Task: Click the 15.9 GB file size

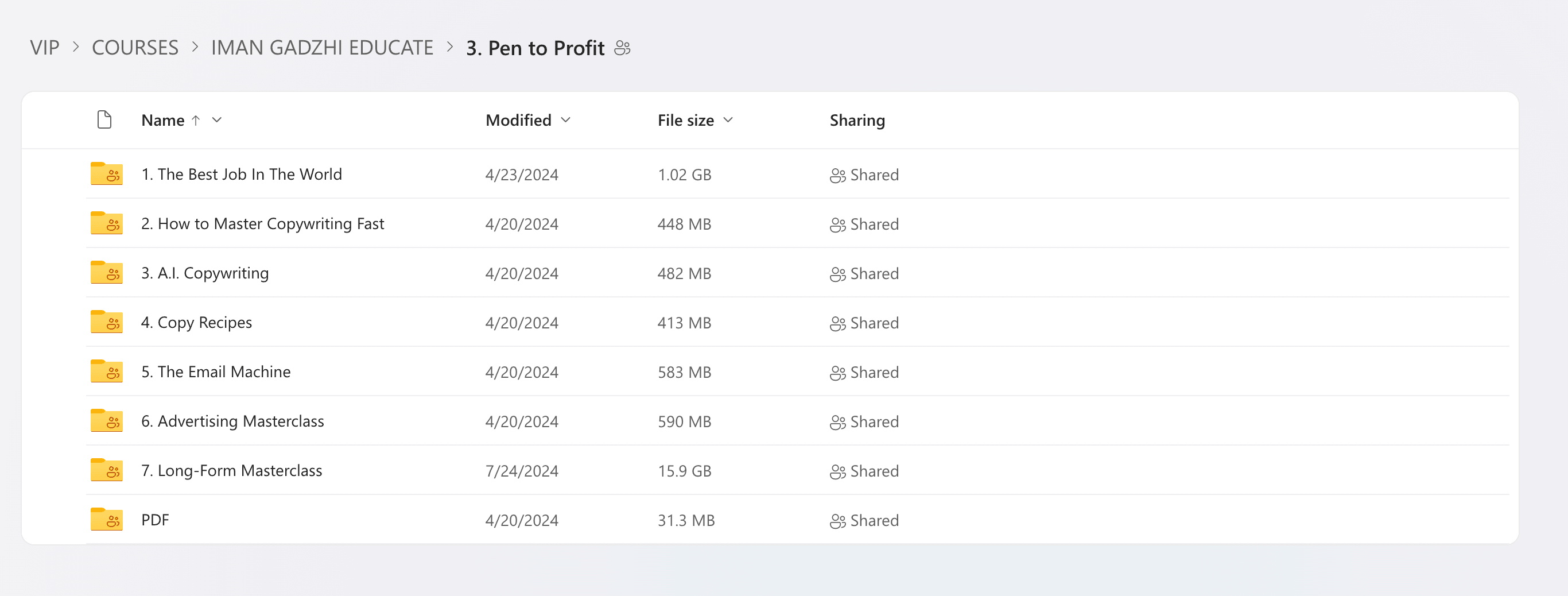Action: [684, 471]
